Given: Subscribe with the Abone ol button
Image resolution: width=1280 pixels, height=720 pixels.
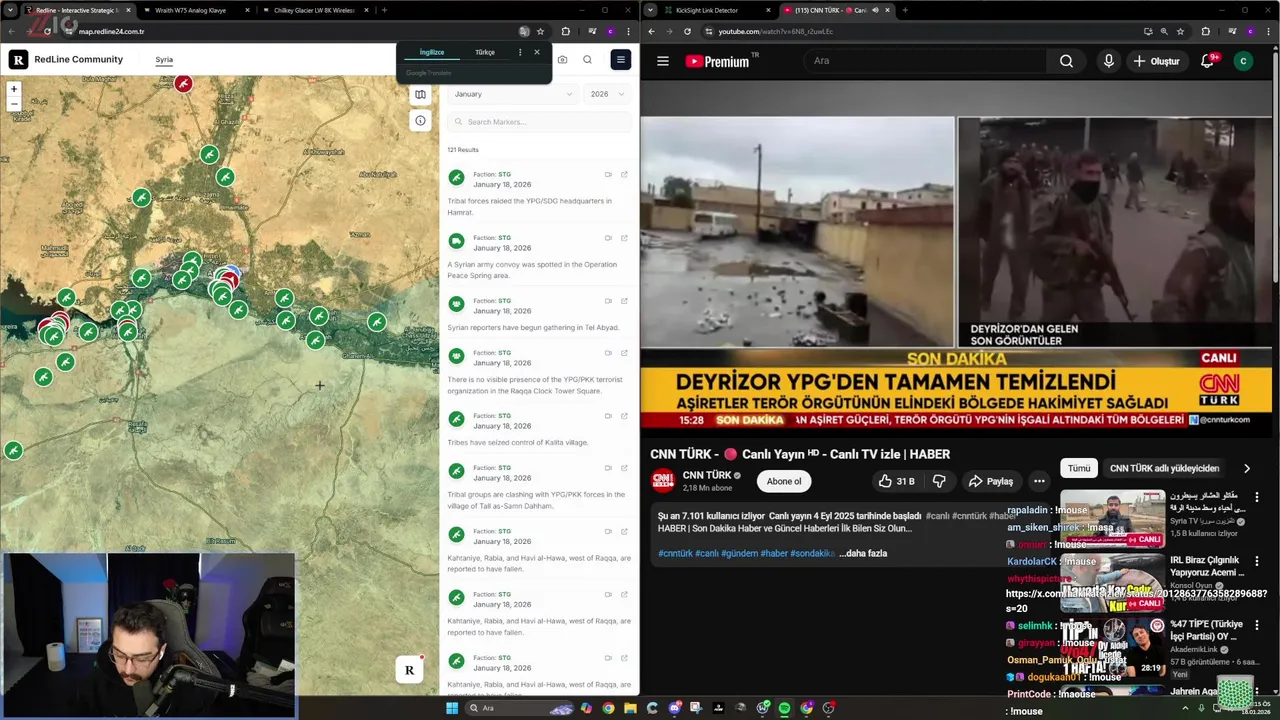Looking at the screenshot, I should click(x=784, y=481).
